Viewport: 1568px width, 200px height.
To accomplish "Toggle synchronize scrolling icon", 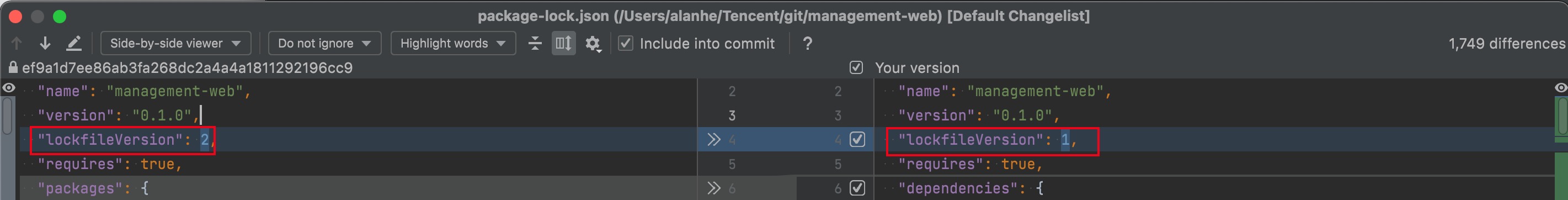I will tap(564, 43).
